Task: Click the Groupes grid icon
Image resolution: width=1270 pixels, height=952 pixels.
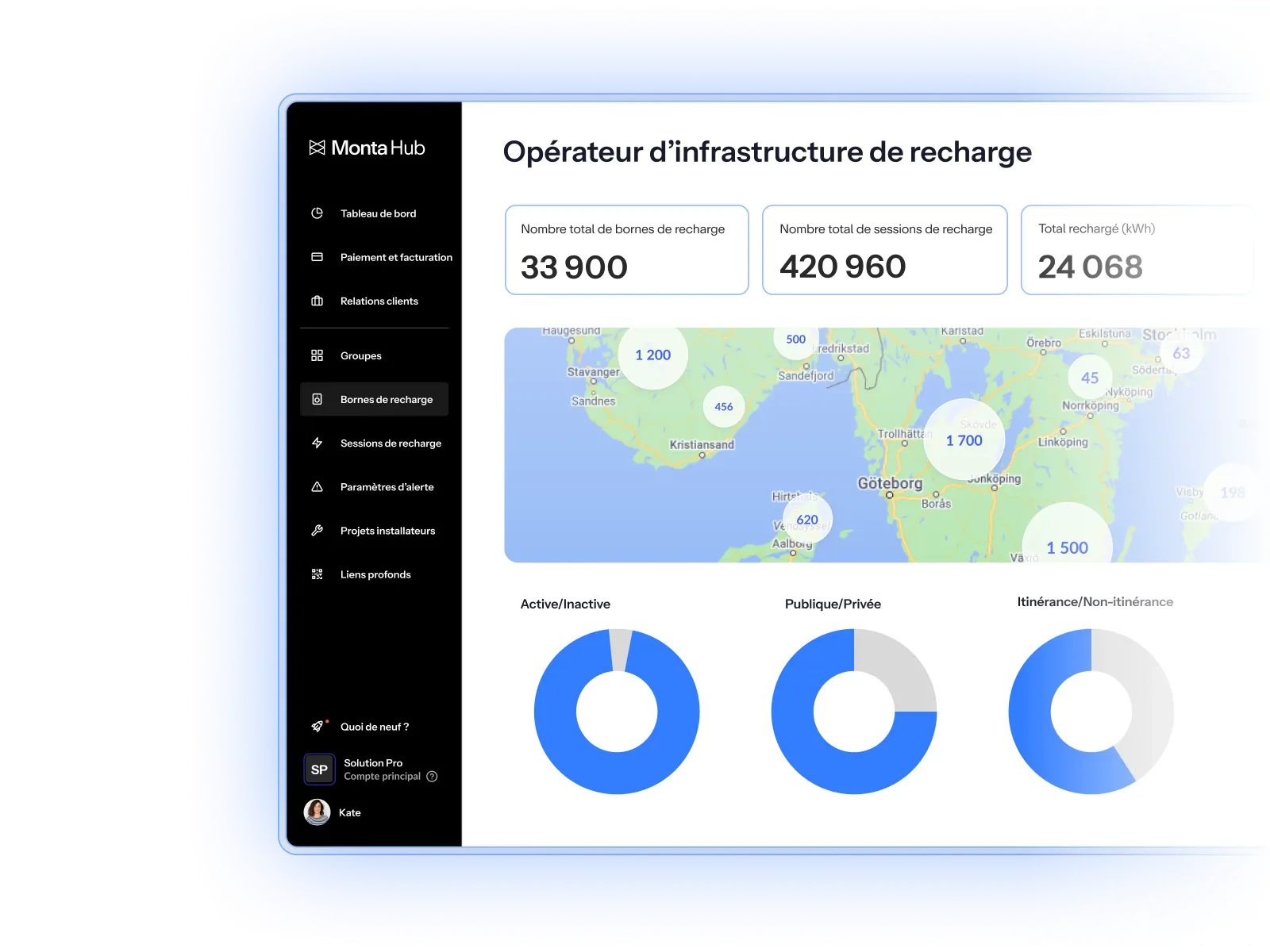Action: click(317, 355)
